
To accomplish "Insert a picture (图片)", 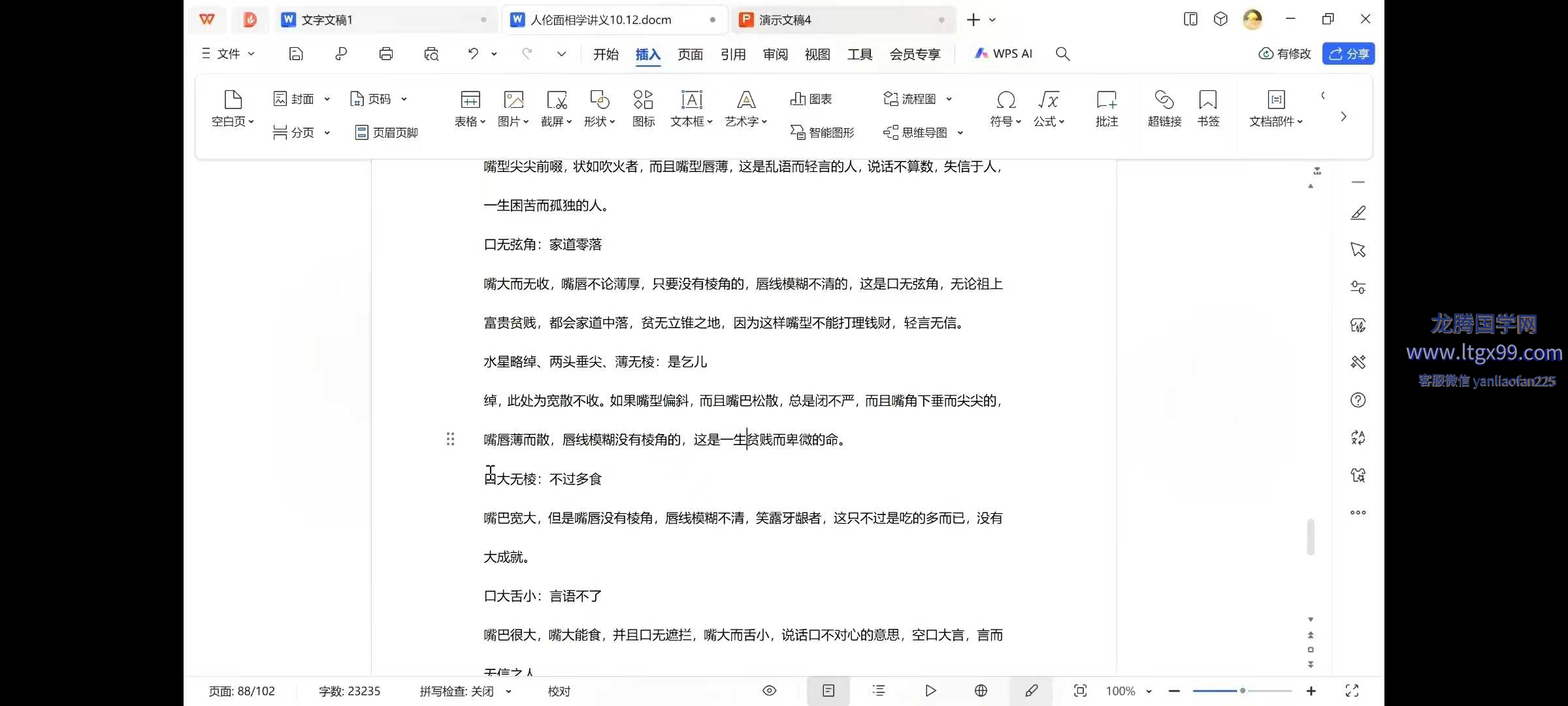I will tap(514, 109).
